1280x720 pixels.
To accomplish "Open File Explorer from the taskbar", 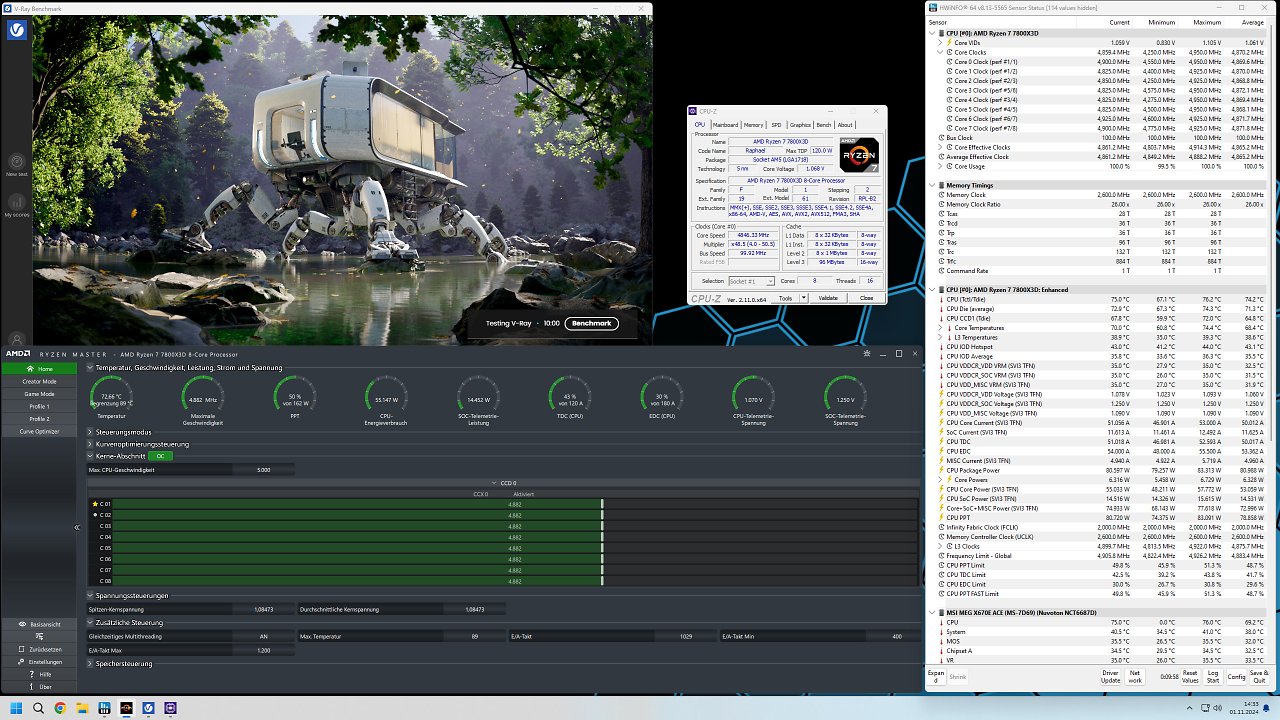I will tap(82, 708).
